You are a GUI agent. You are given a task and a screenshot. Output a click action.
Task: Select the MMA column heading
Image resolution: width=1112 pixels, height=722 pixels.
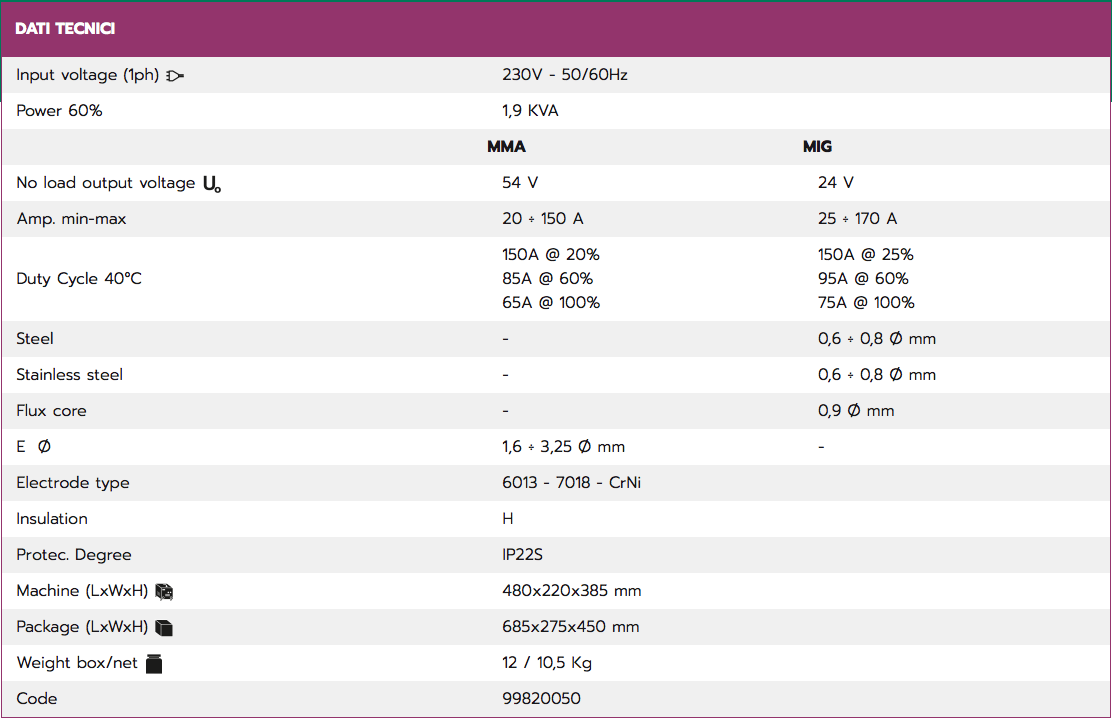point(506,147)
